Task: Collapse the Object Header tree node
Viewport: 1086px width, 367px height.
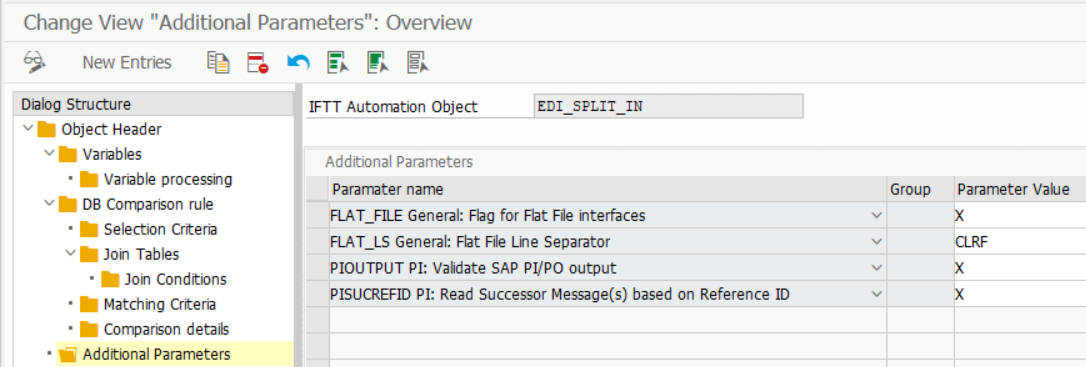Action: coord(28,129)
